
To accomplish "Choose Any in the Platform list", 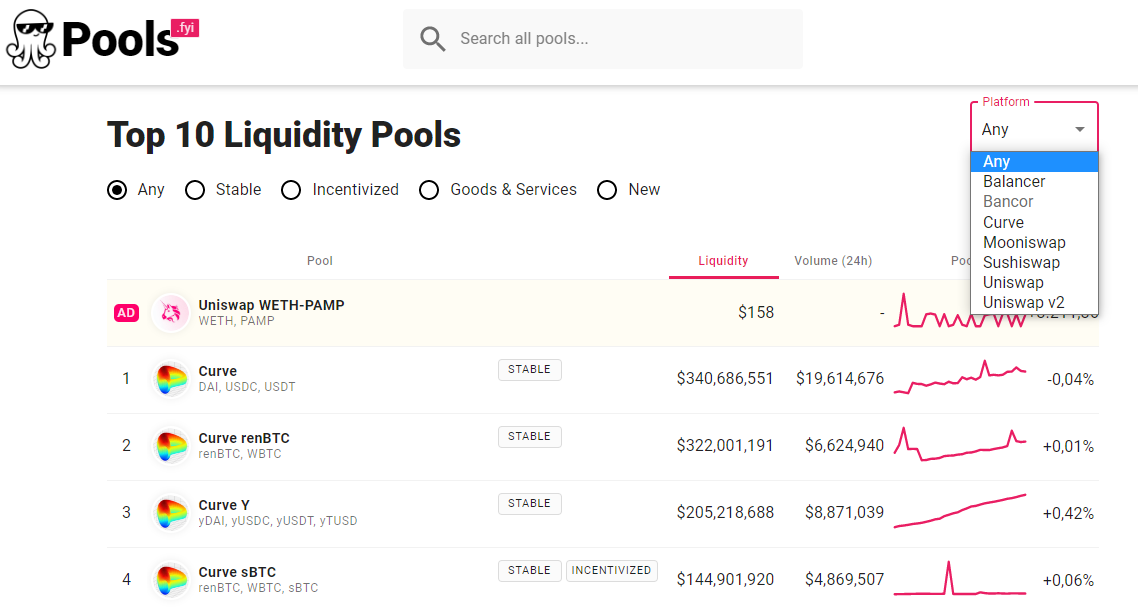I will click(x=1034, y=161).
